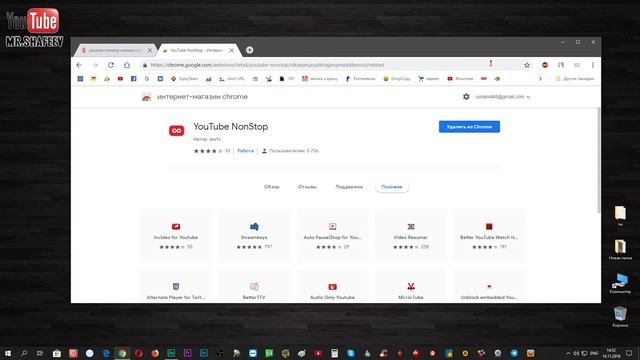Open the Streamkeys extension card

[254, 236]
